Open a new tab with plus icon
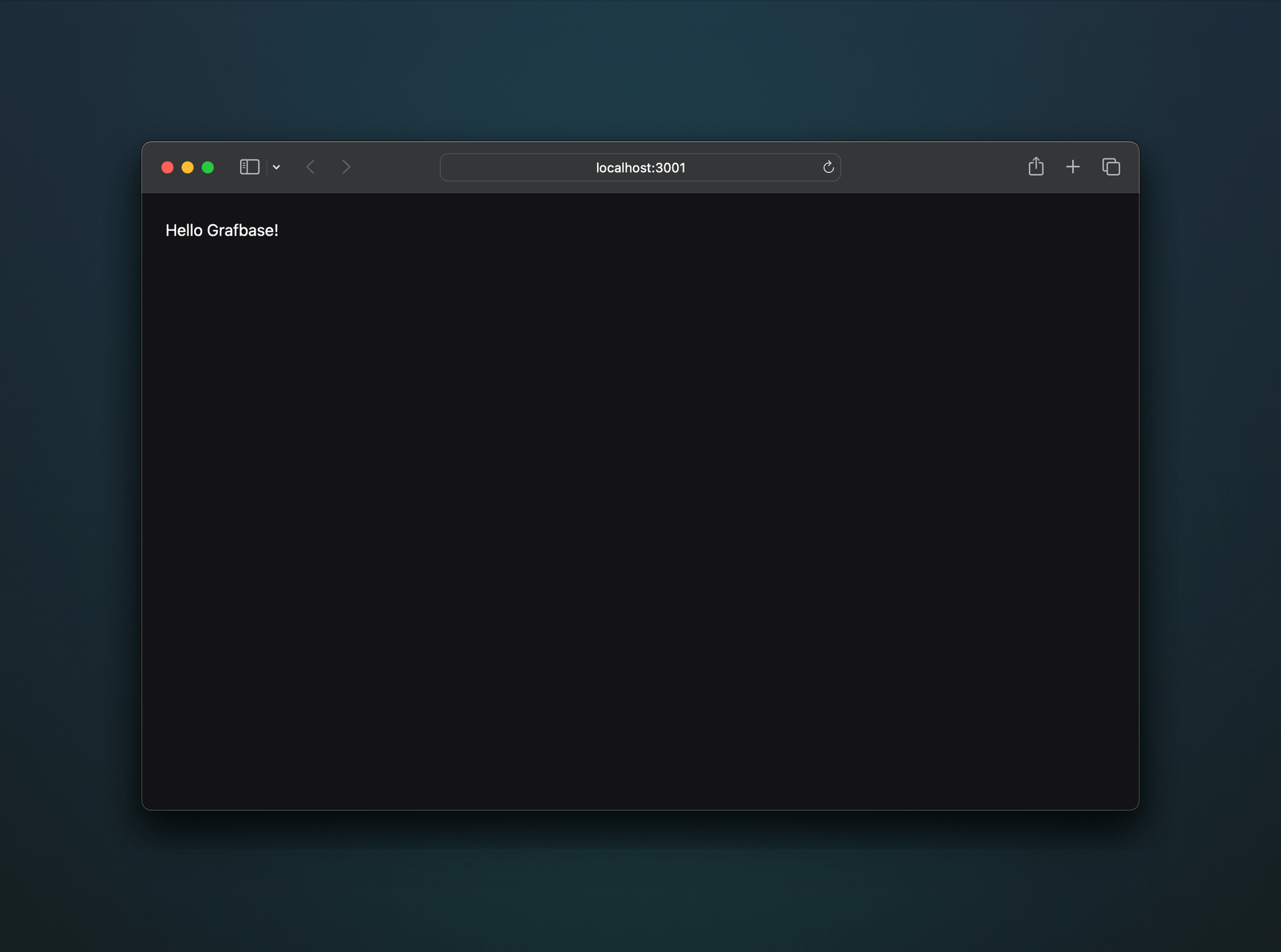The width and height of the screenshot is (1281, 952). click(1073, 167)
